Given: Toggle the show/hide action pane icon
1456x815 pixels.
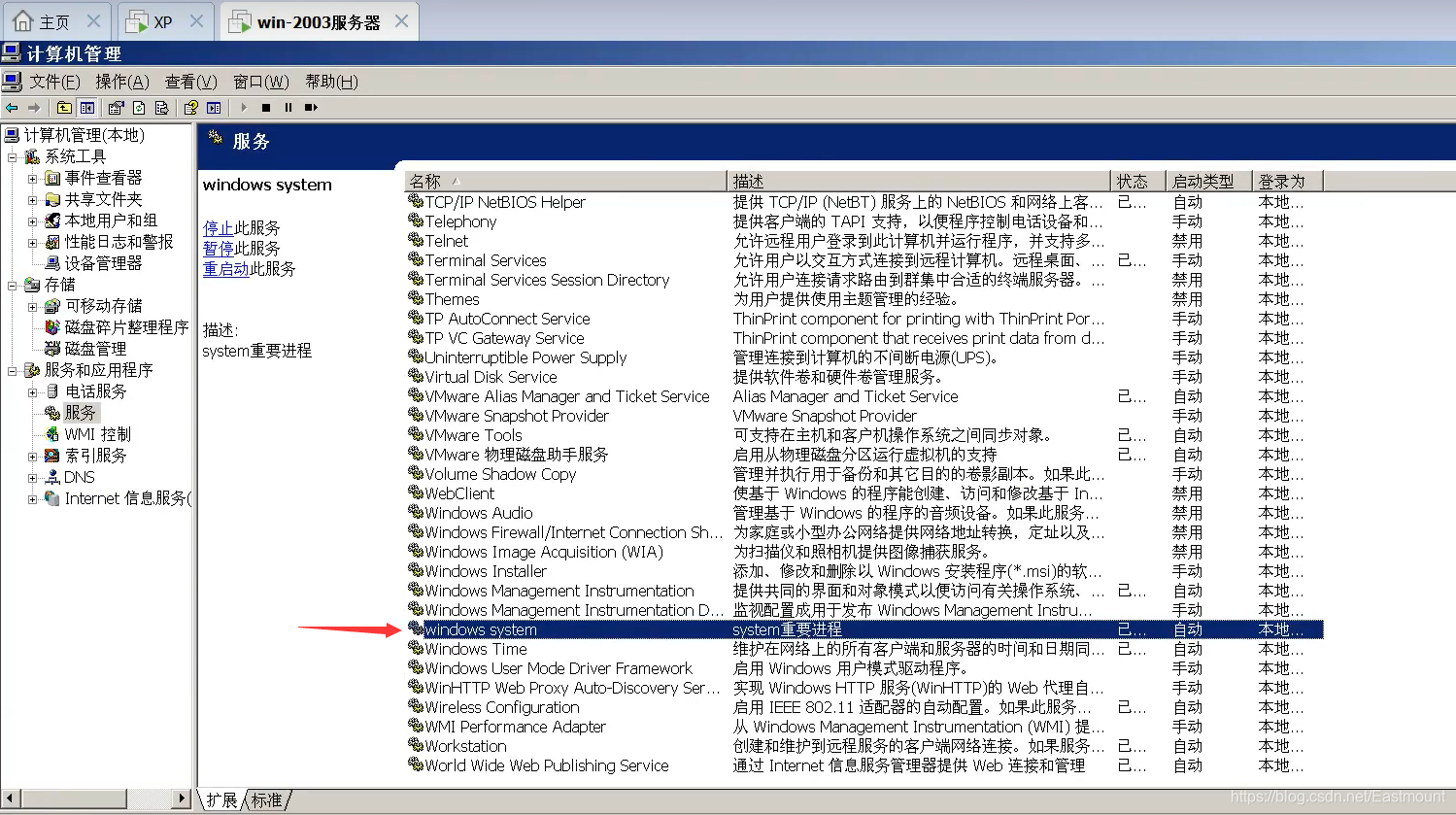Looking at the screenshot, I should 214,108.
